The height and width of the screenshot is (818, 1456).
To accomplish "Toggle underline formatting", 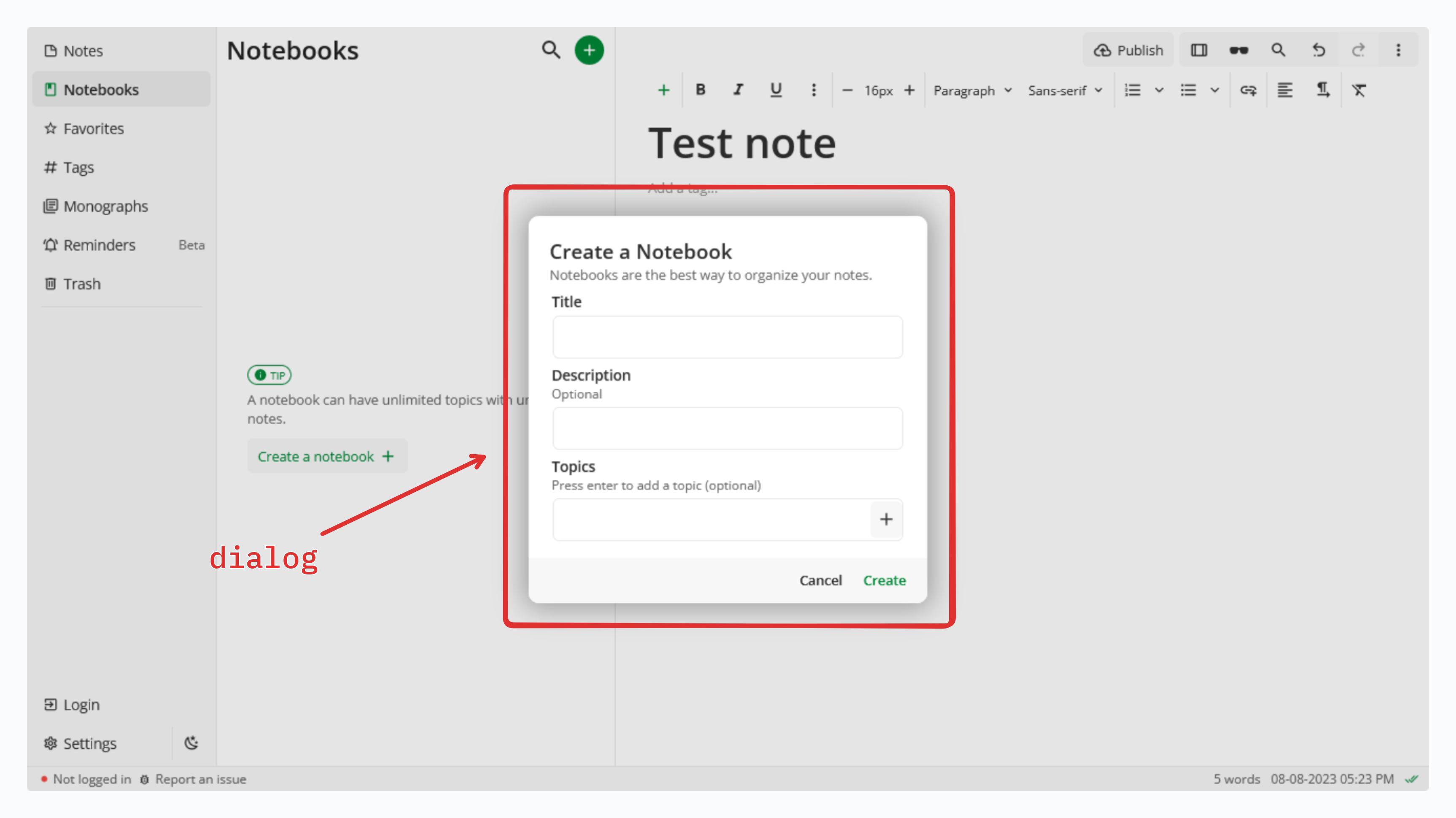I will coord(776,90).
